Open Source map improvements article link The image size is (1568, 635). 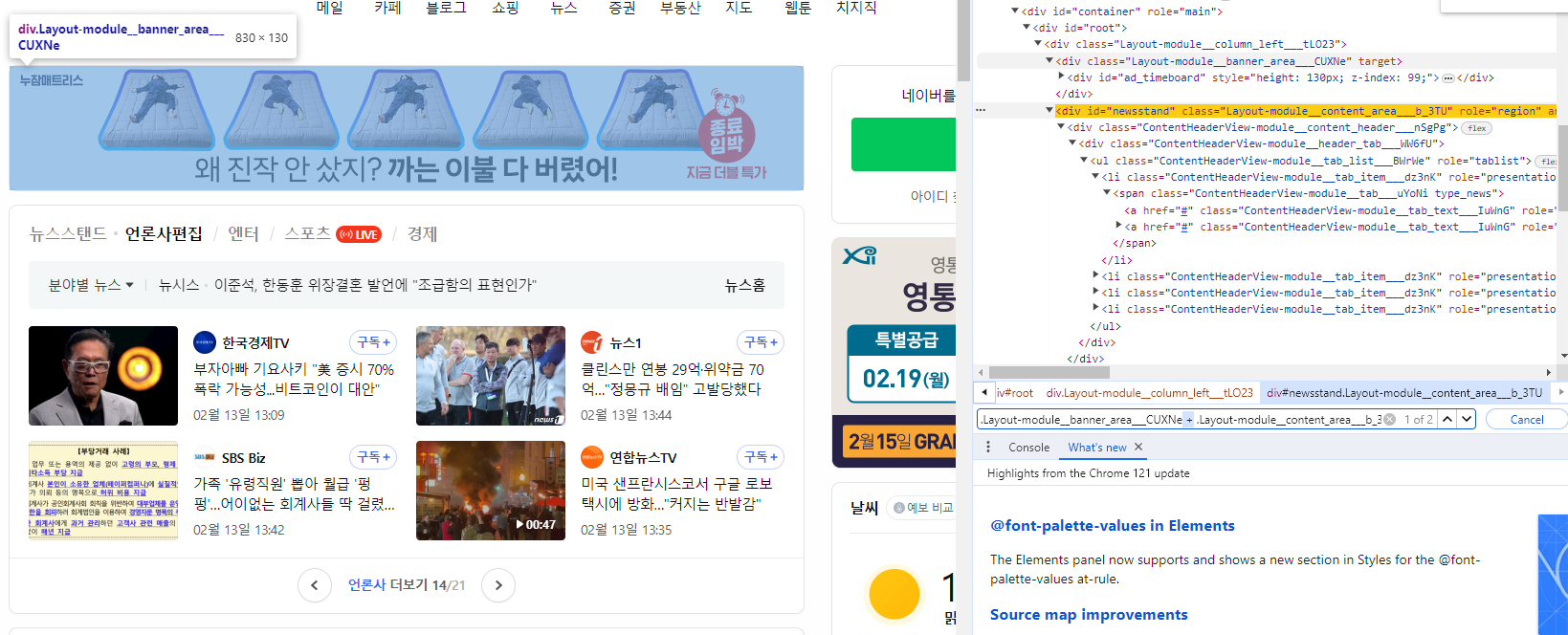click(1089, 615)
